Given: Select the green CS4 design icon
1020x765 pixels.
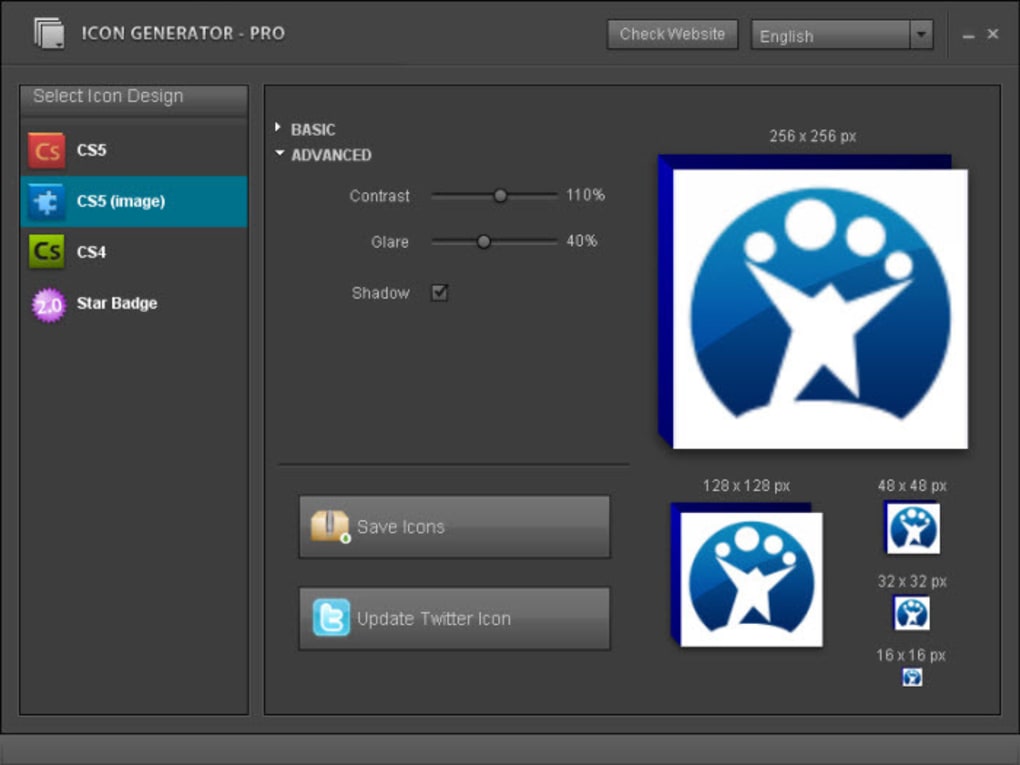Looking at the screenshot, I should [46, 252].
